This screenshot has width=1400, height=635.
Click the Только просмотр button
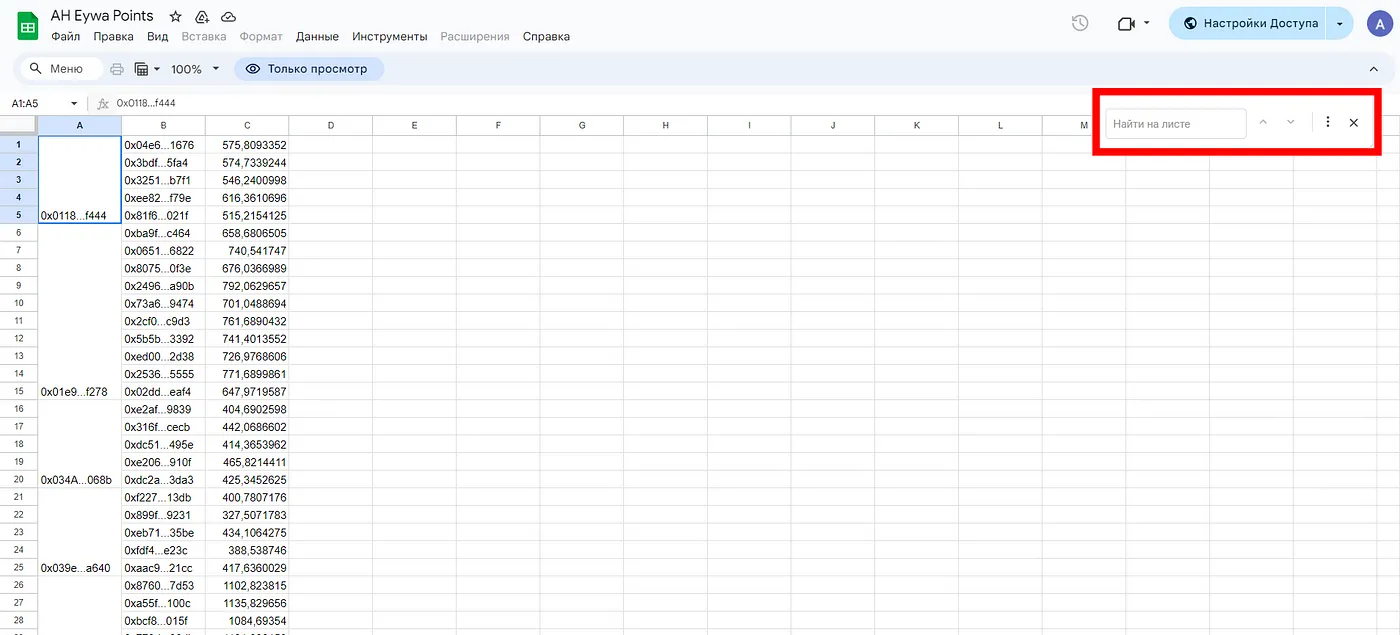(308, 69)
